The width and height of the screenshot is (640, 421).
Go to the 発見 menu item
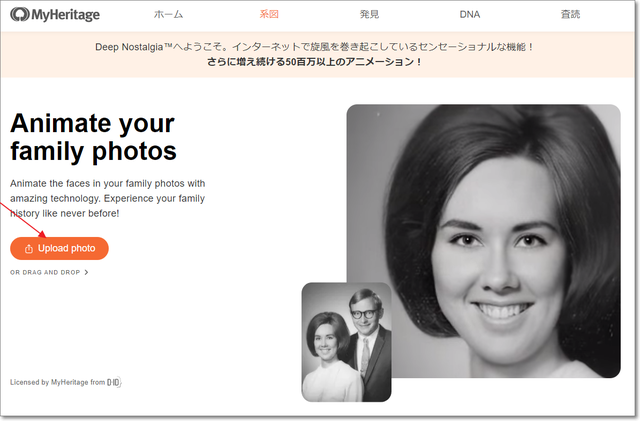coord(369,15)
